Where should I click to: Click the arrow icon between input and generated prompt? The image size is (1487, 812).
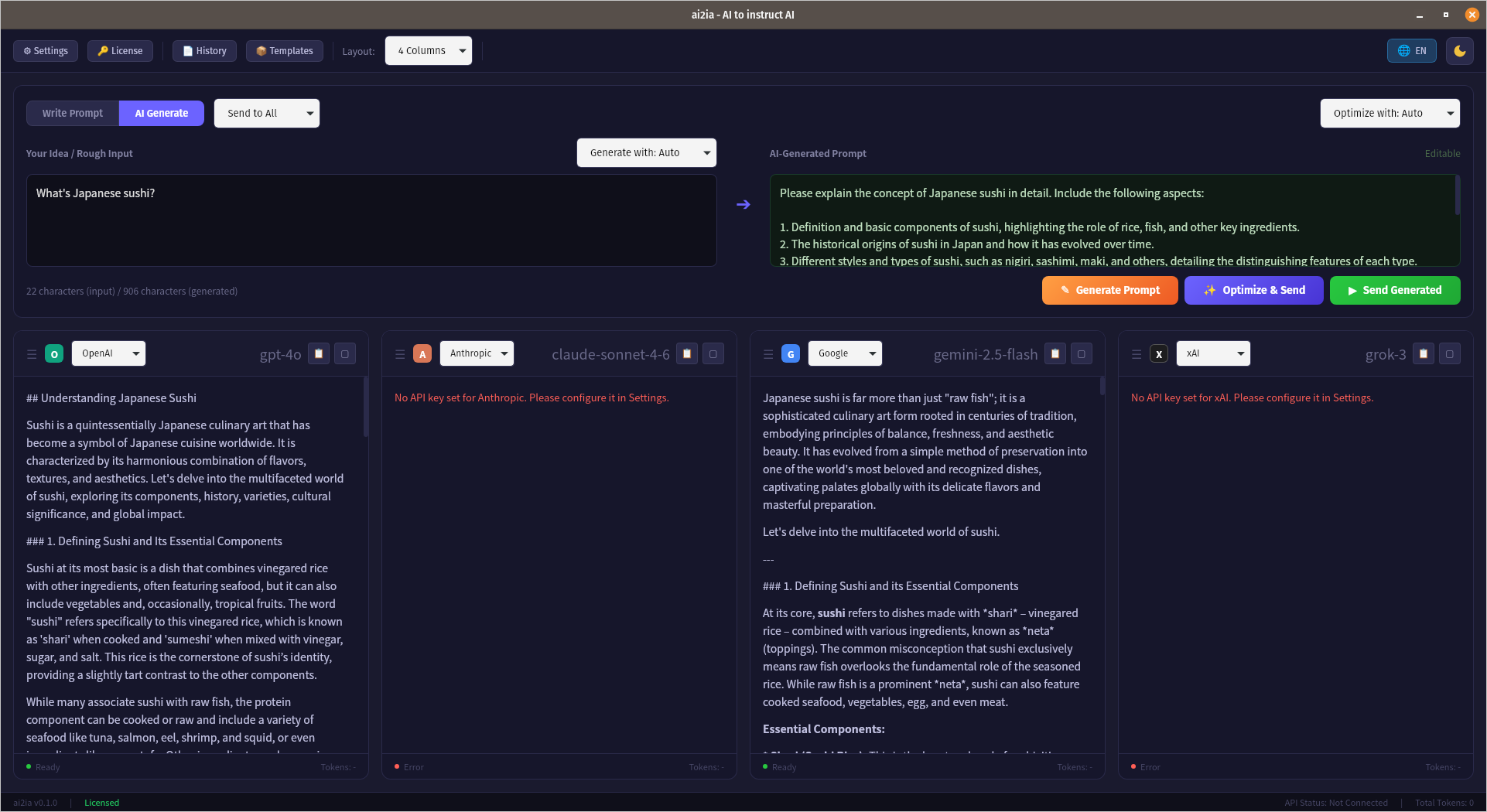(x=743, y=204)
